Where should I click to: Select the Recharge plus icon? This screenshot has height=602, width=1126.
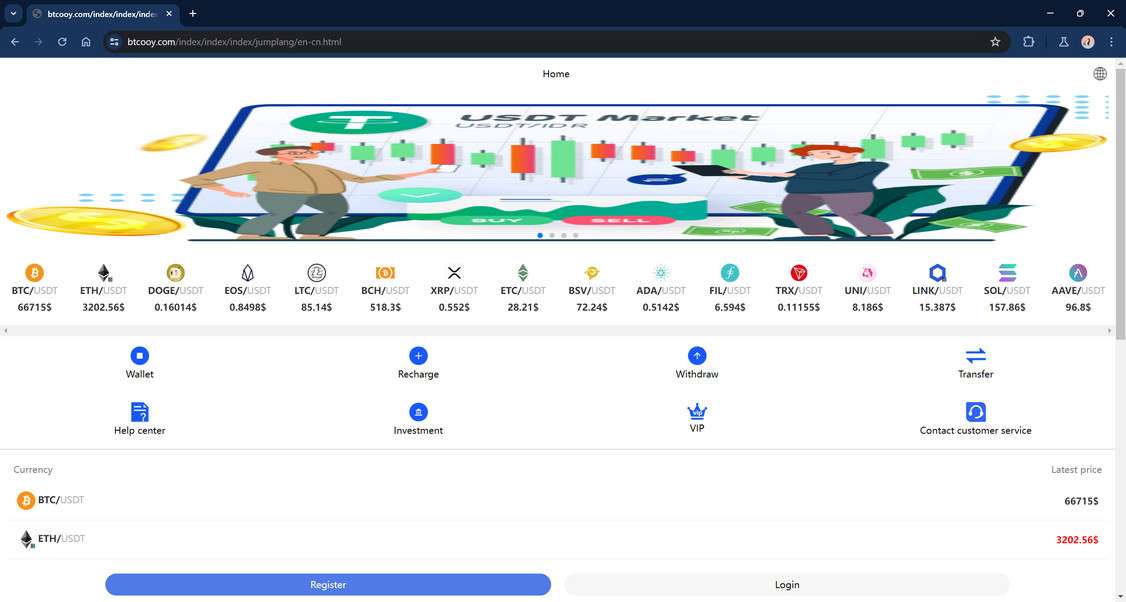418,356
